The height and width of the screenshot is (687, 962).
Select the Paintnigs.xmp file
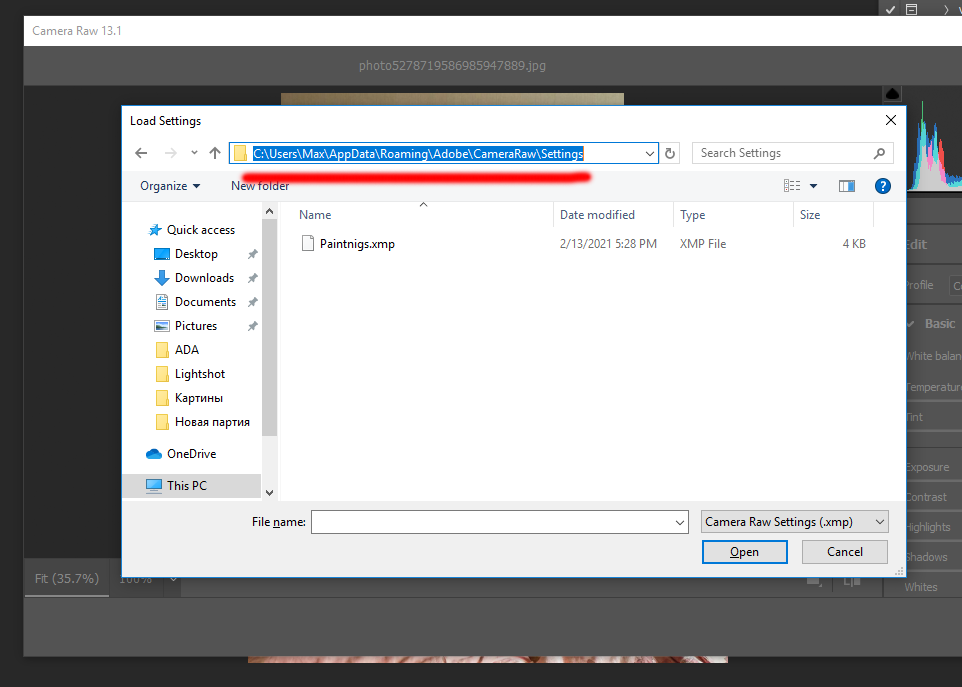point(356,244)
